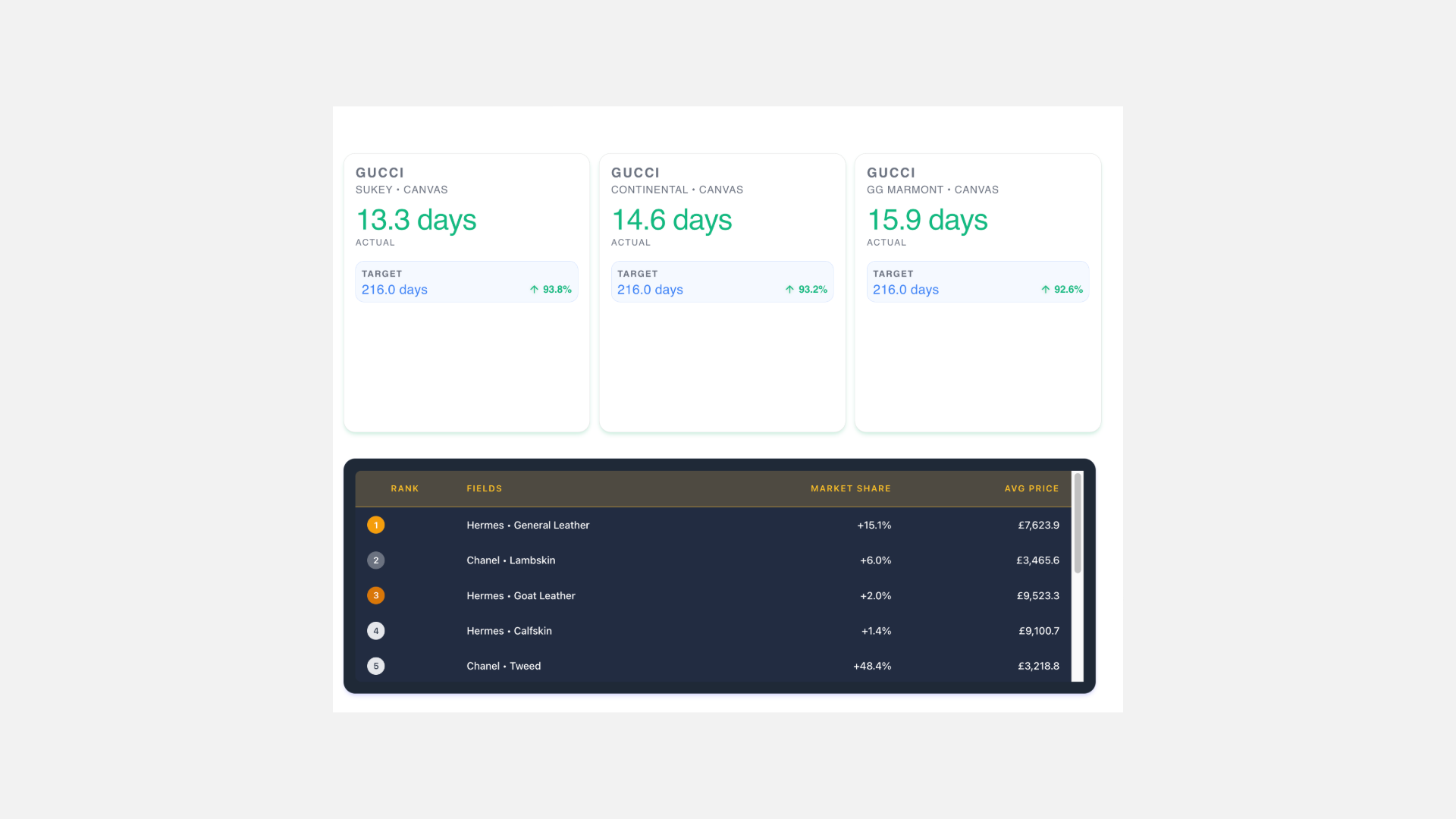Viewport: 1456px width, 819px height.
Task: Click the 92.6% improvement value
Action: coord(1068,290)
